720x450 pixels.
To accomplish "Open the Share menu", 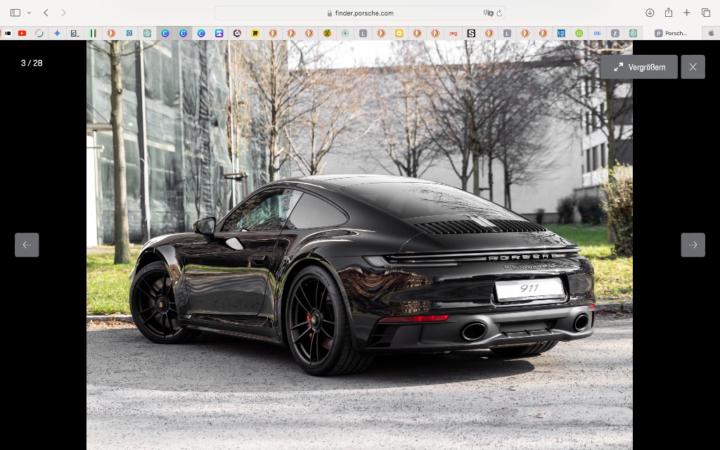I will click(x=668, y=13).
